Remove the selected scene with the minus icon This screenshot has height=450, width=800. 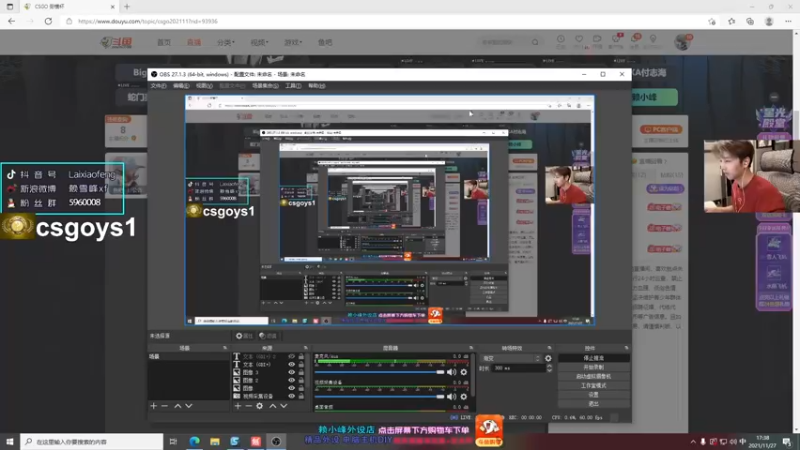coord(164,406)
